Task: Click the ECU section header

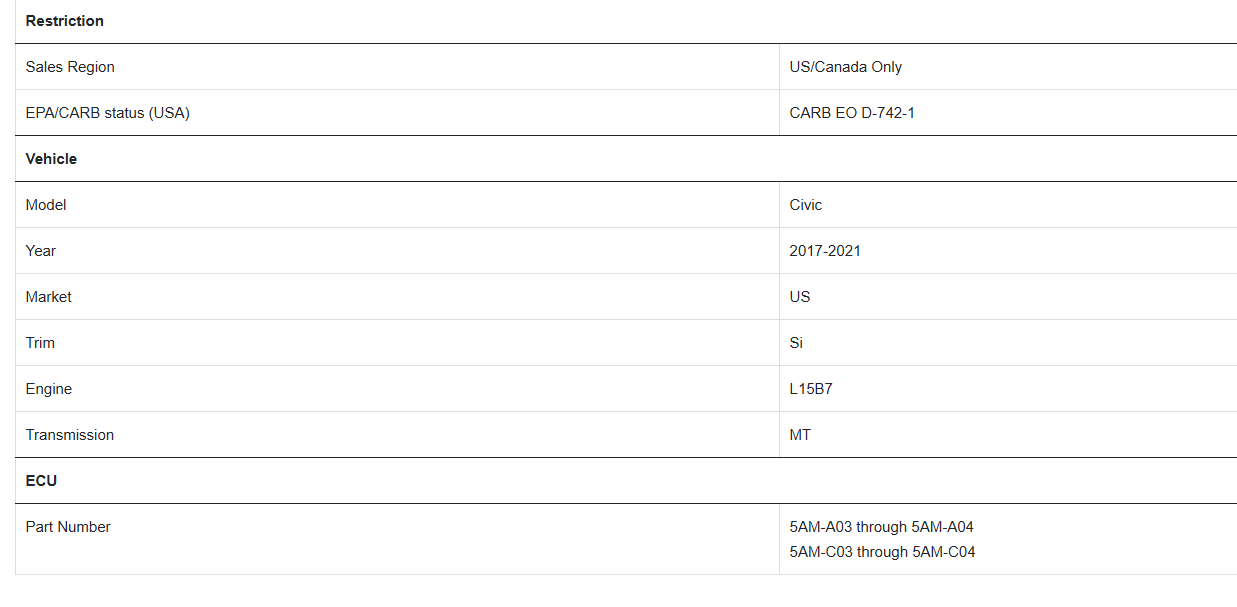Action: 41,481
